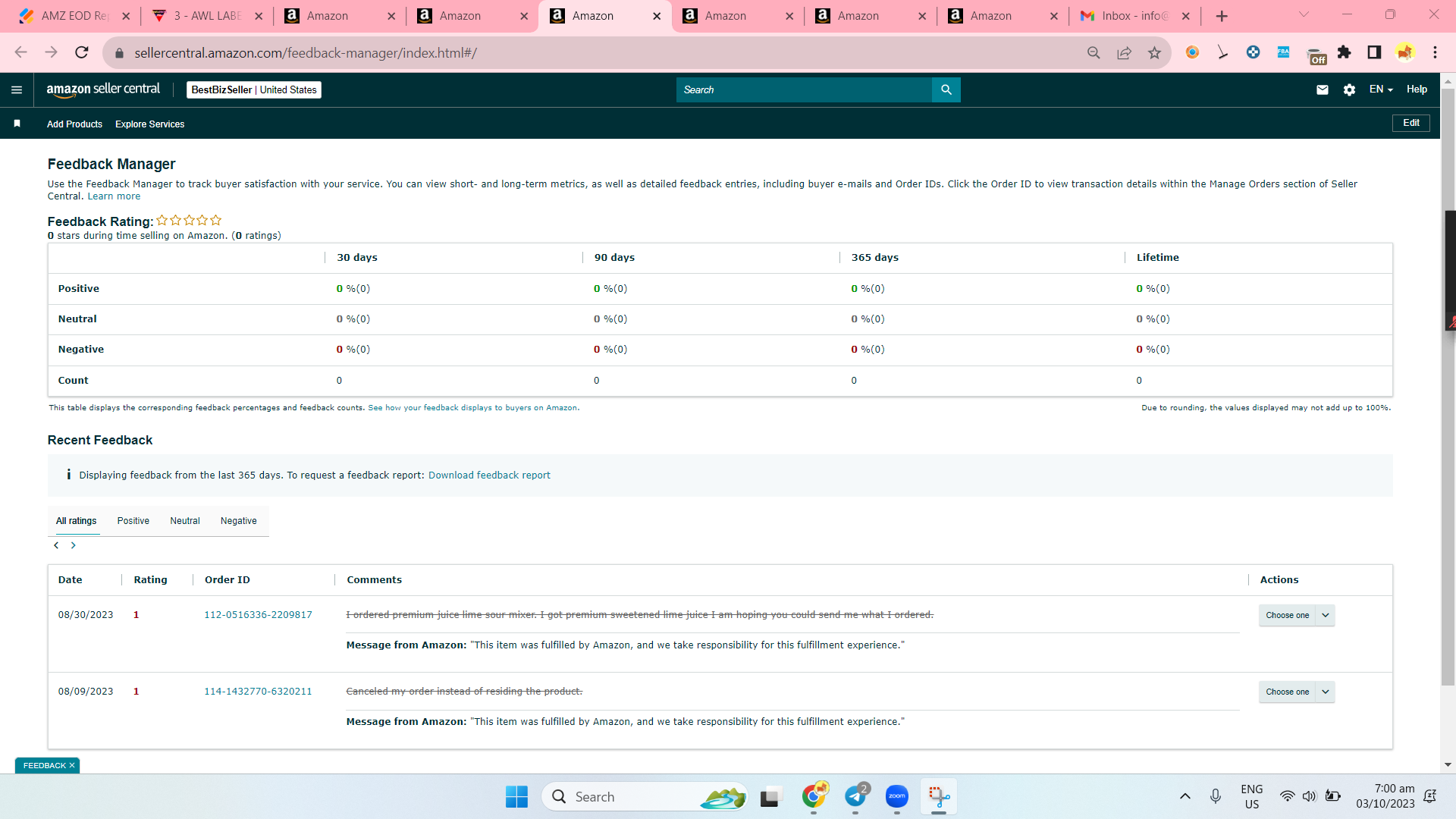Click the Add Products link
This screenshot has height=819, width=1456.
(74, 124)
